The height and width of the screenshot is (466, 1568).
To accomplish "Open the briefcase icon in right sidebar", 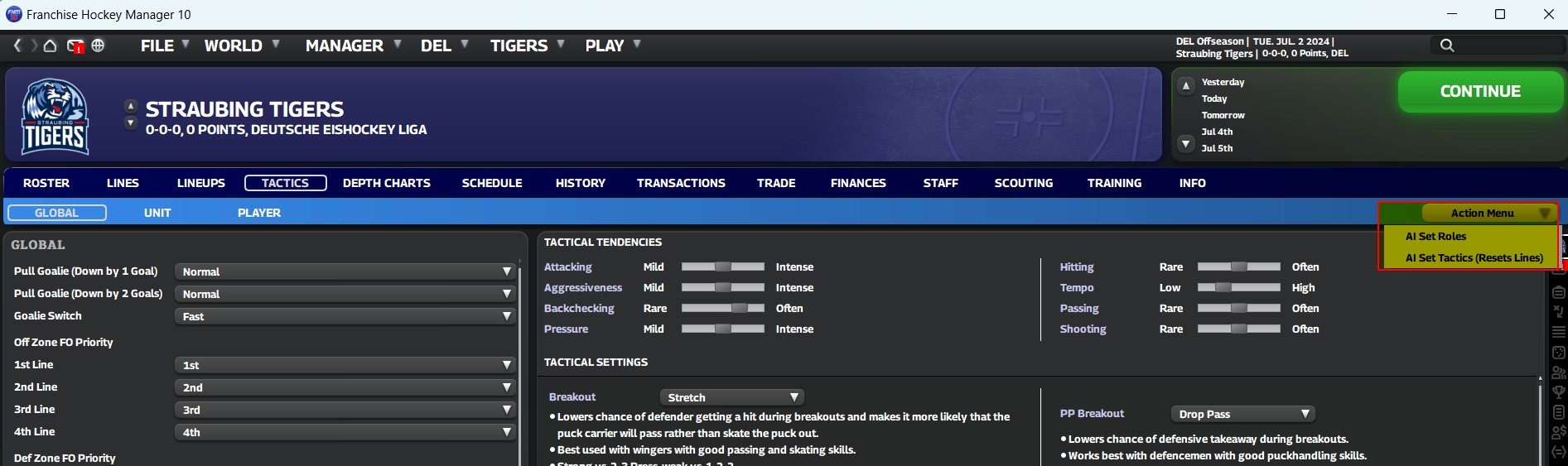I will coord(1559,292).
